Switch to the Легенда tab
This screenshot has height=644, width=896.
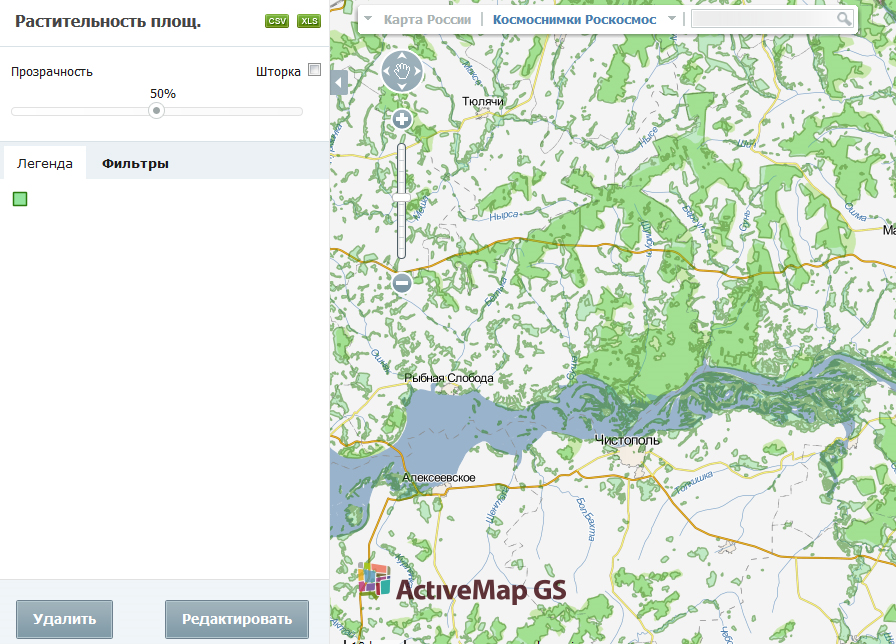(45, 164)
